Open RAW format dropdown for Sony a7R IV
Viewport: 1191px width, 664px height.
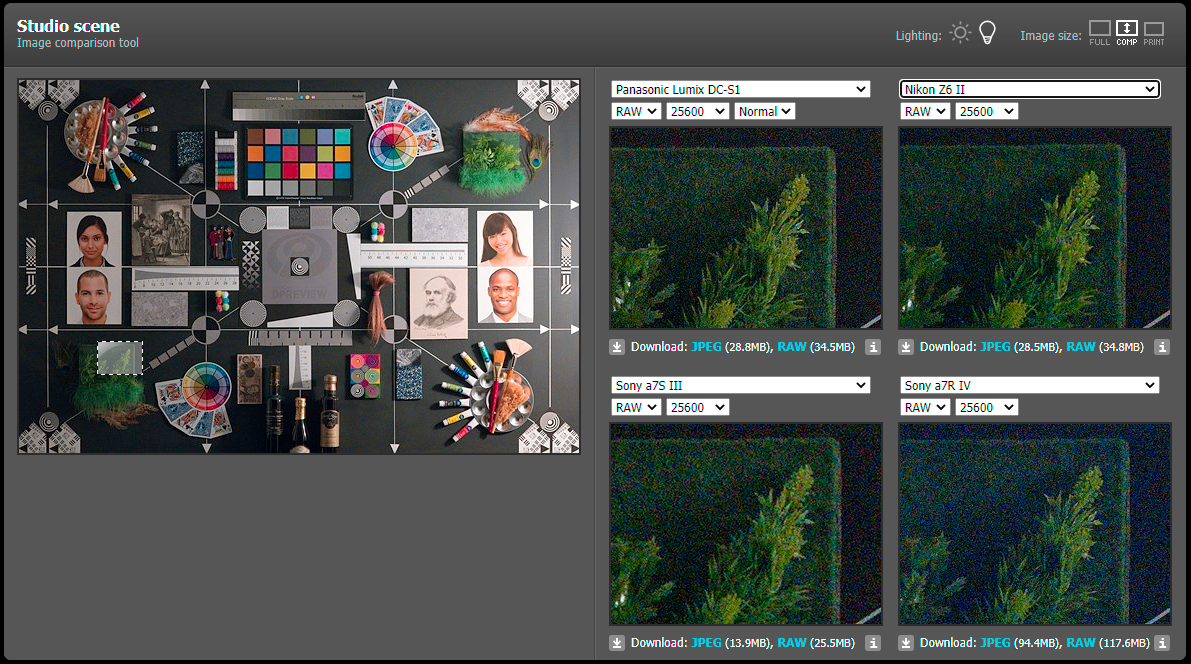tap(924, 408)
